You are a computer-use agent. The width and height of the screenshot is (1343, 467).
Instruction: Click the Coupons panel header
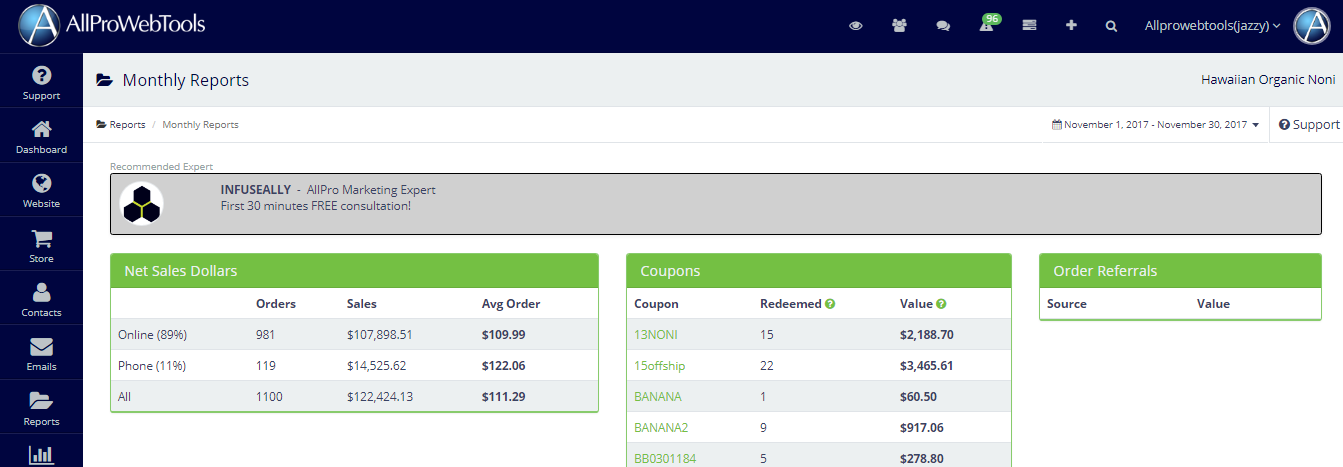(819, 271)
